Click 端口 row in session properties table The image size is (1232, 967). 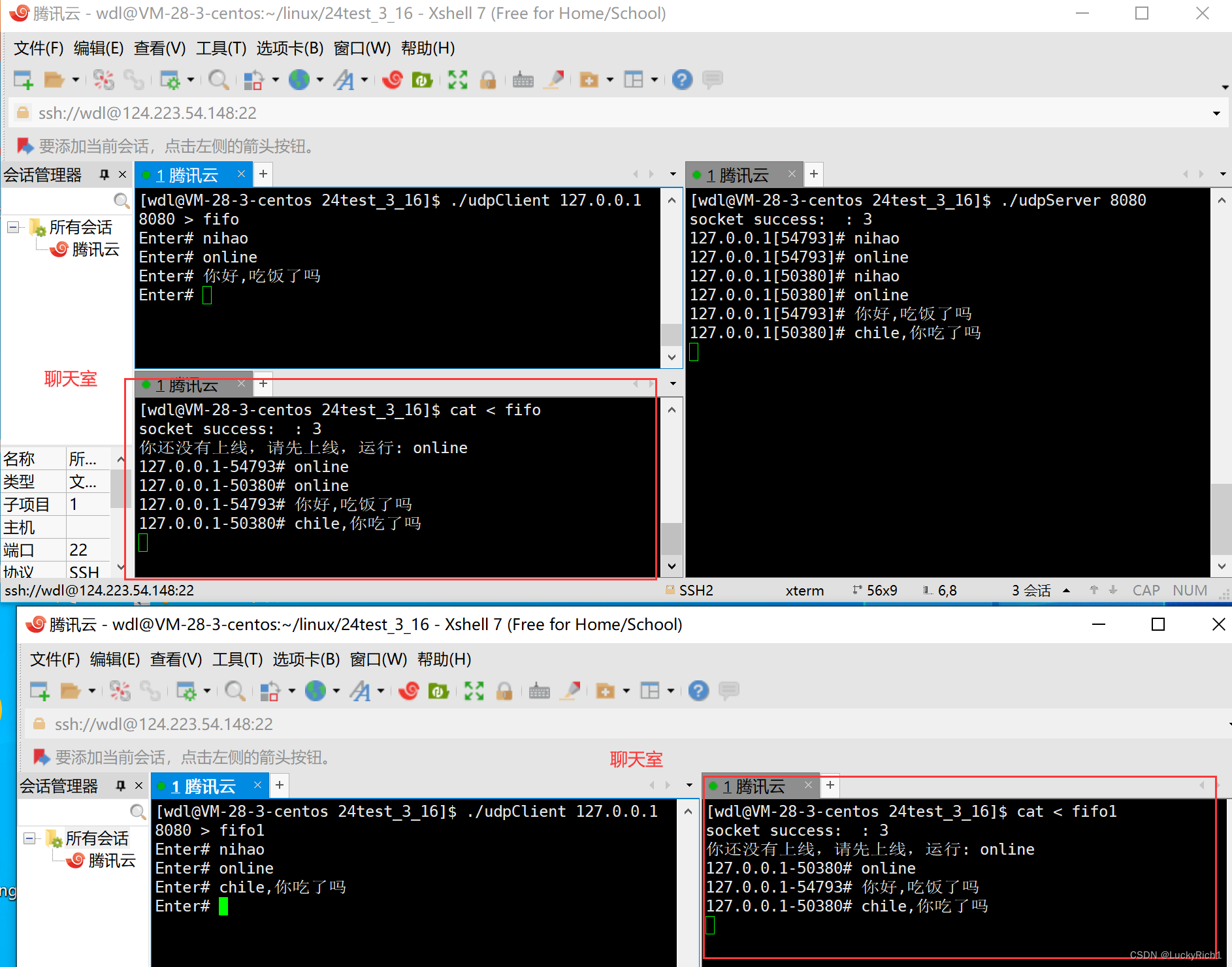pos(56,550)
